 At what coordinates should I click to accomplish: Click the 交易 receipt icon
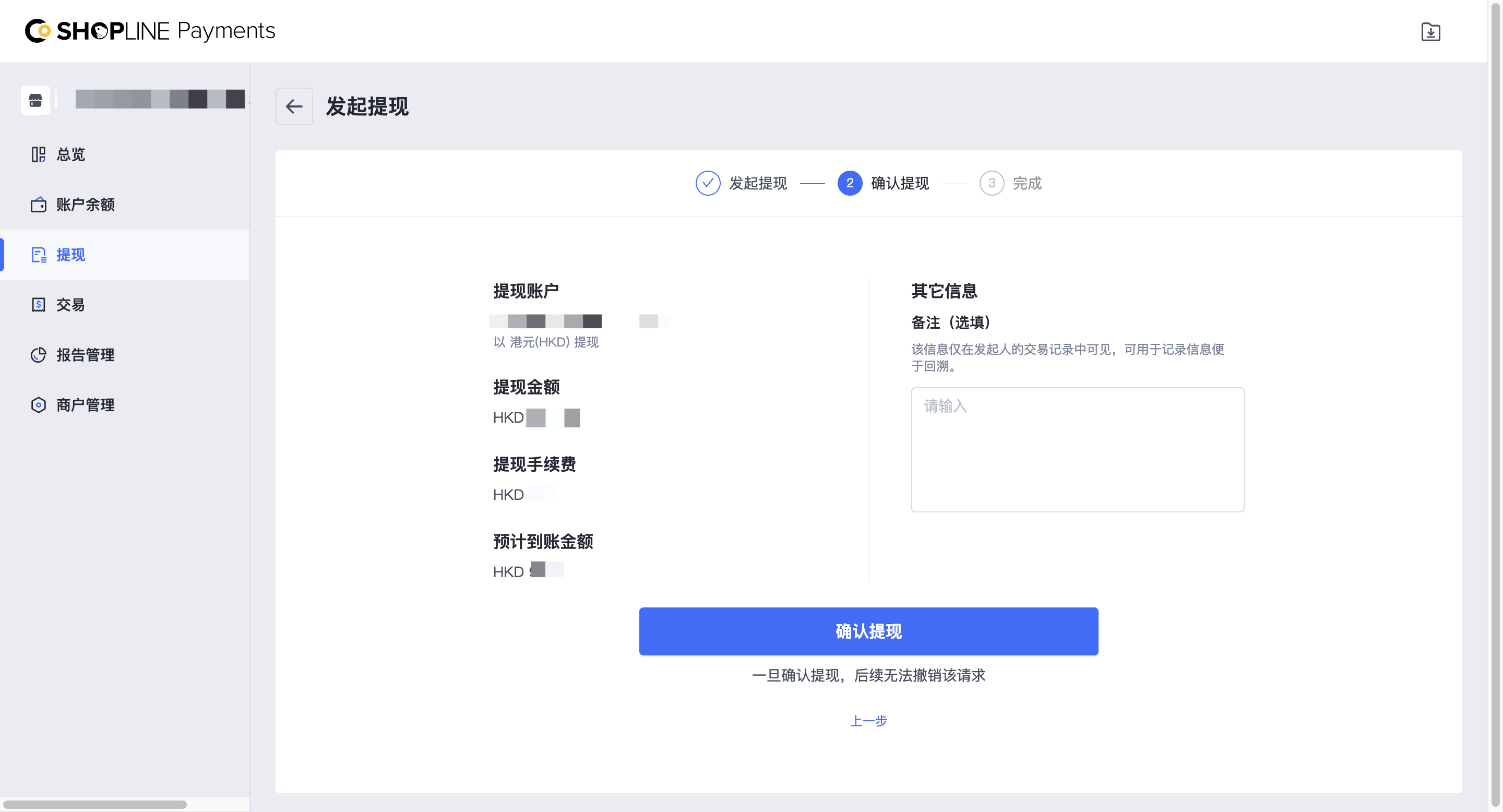(39, 305)
